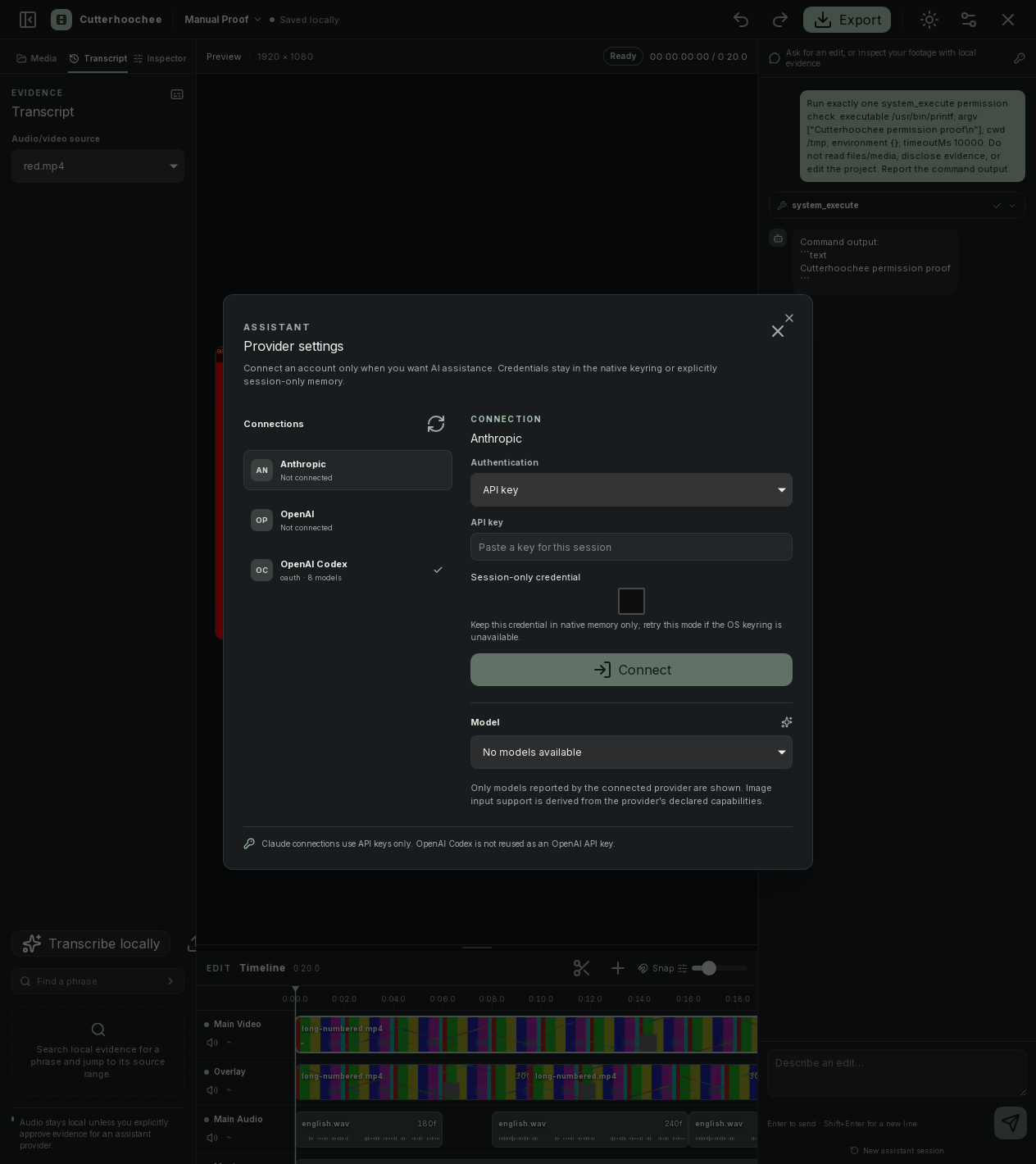Redo the last edit

click(780, 20)
